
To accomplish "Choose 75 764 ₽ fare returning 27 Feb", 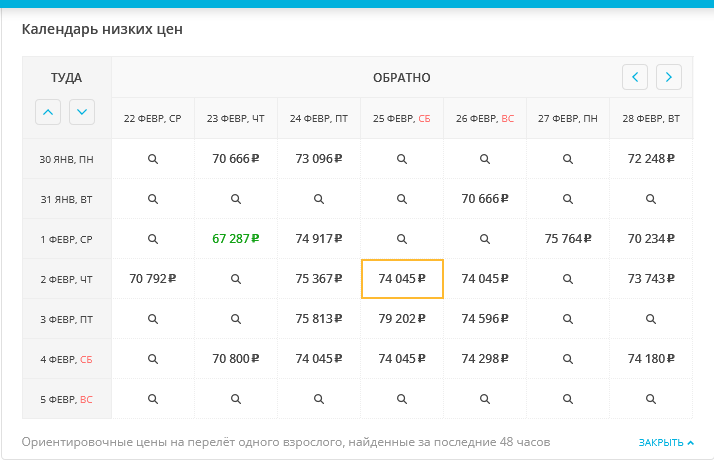I will pyautogui.click(x=568, y=239).
